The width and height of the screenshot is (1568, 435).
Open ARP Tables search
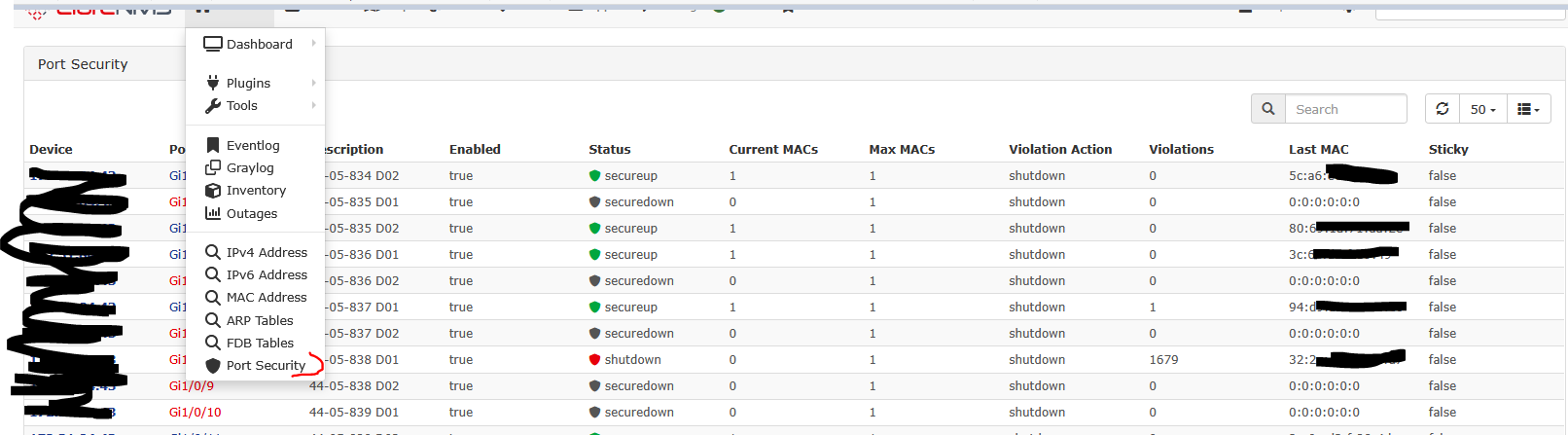pyautogui.click(x=260, y=320)
